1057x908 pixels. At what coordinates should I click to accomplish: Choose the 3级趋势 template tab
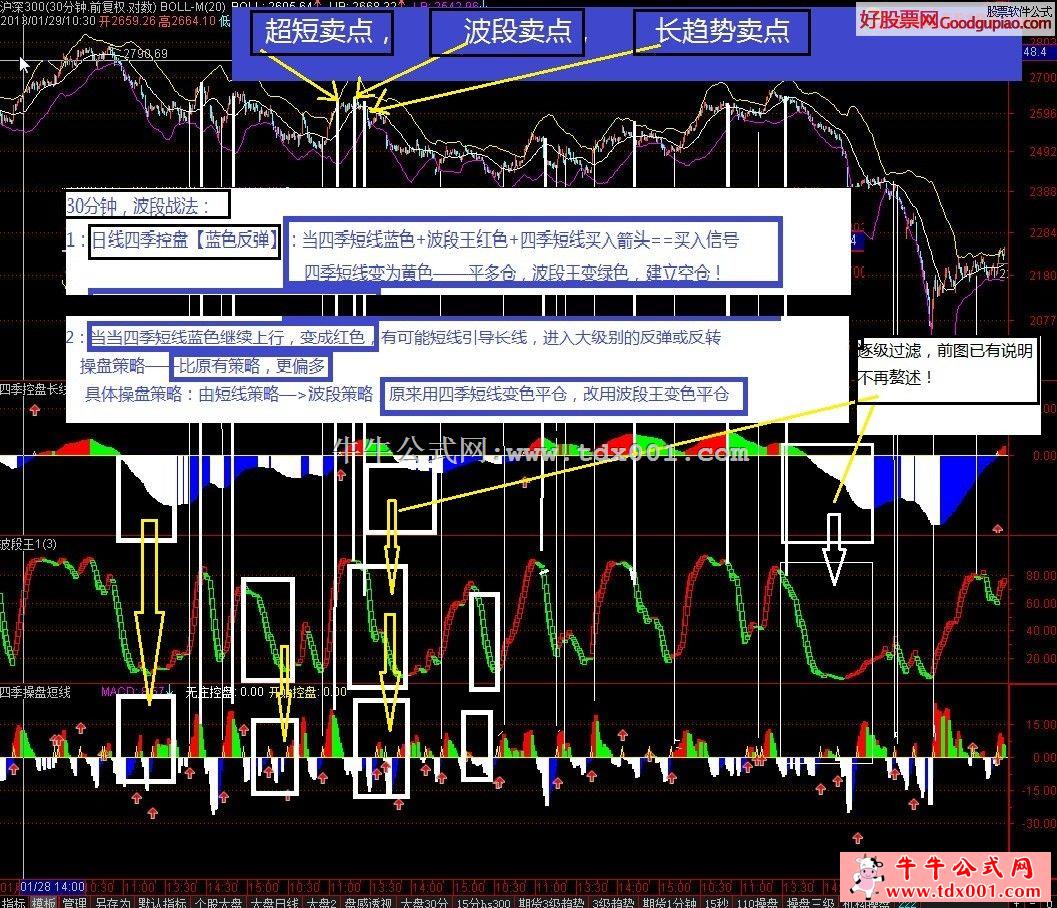(x=613, y=903)
